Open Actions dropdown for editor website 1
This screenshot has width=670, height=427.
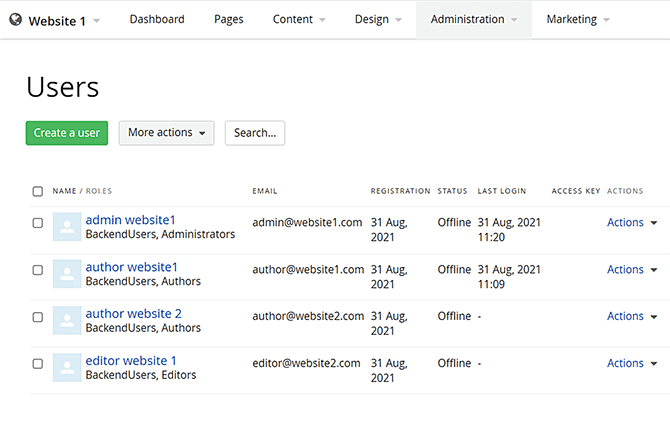(x=631, y=364)
